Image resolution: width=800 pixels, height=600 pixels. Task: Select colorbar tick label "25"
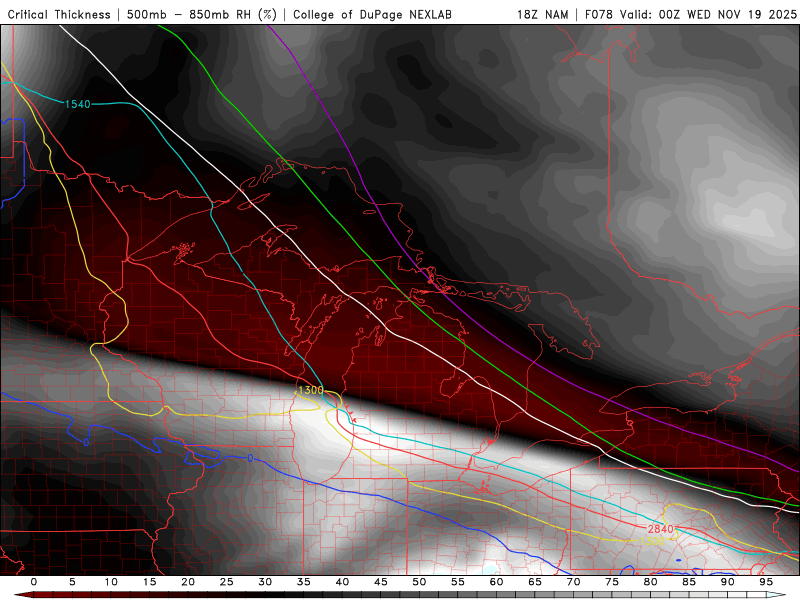tap(227, 582)
